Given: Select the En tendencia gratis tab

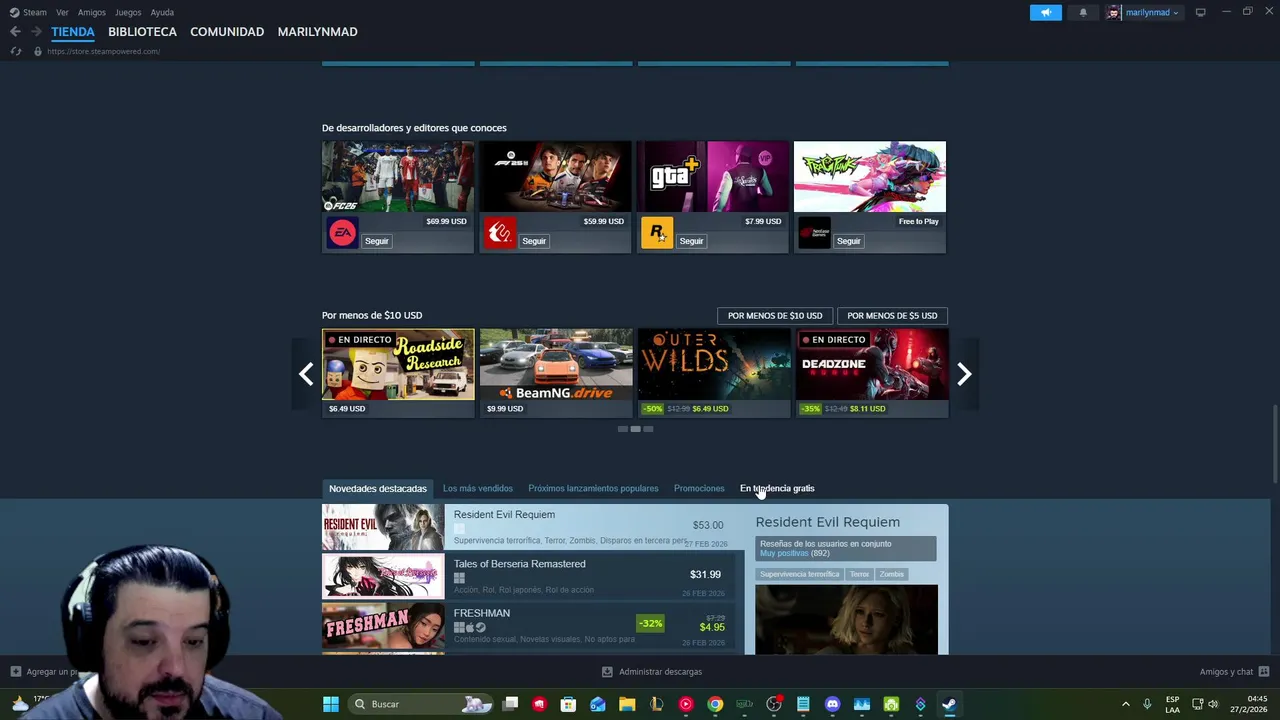Looking at the screenshot, I should click(777, 488).
